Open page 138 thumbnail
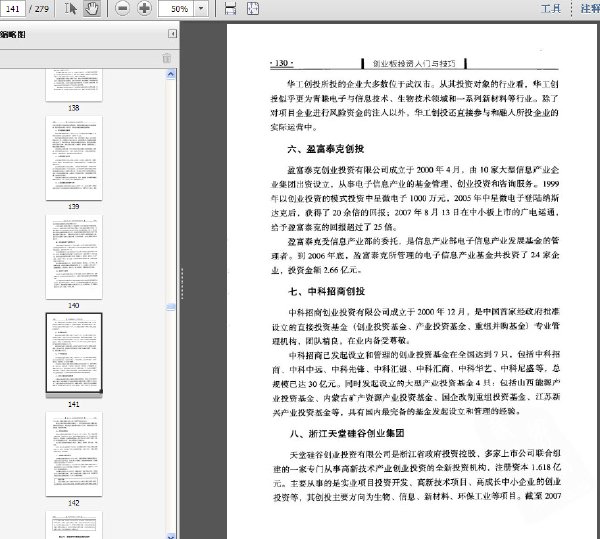 (x=74, y=86)
